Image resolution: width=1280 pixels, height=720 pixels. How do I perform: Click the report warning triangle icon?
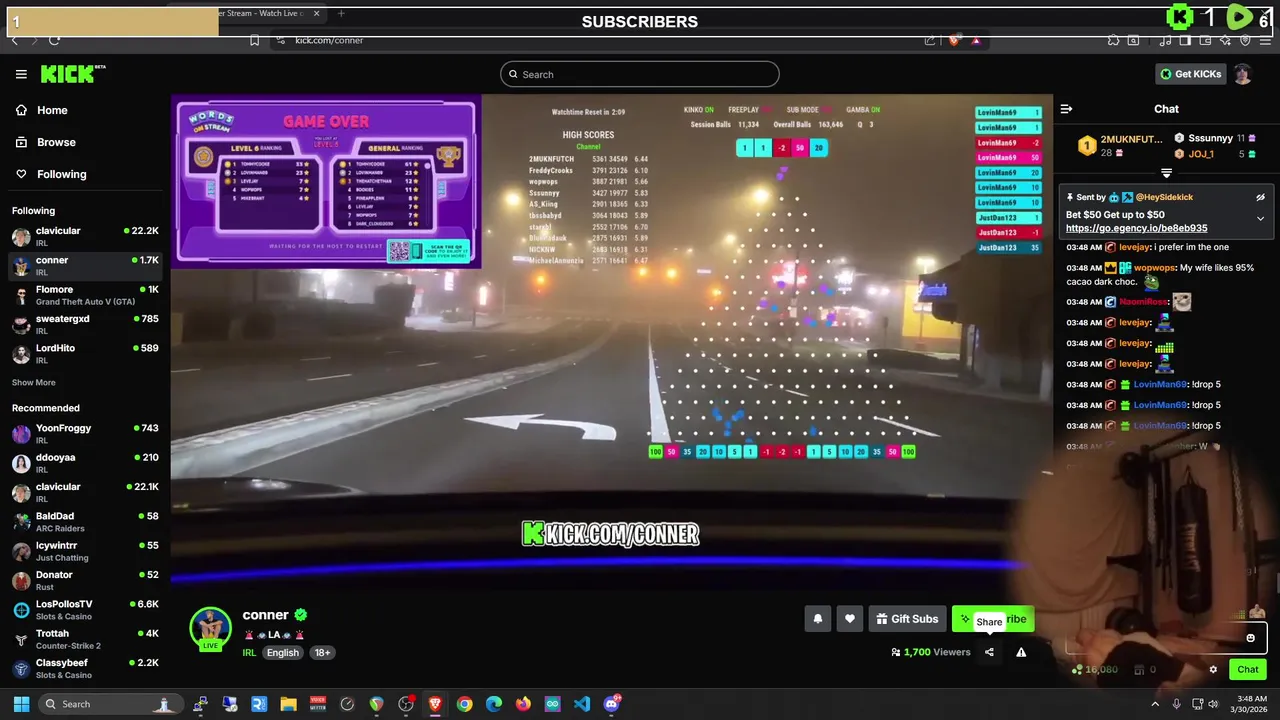pyautogui.click(x=1021, y=652)
